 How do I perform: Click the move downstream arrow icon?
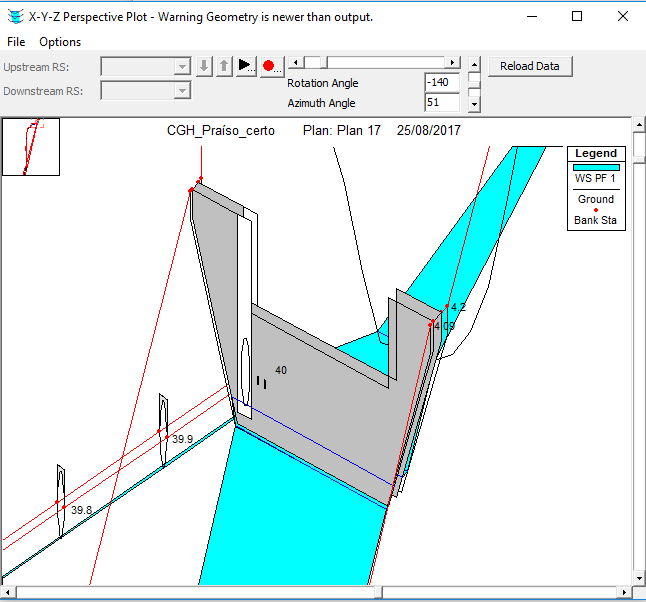click(x=204, y=66)
